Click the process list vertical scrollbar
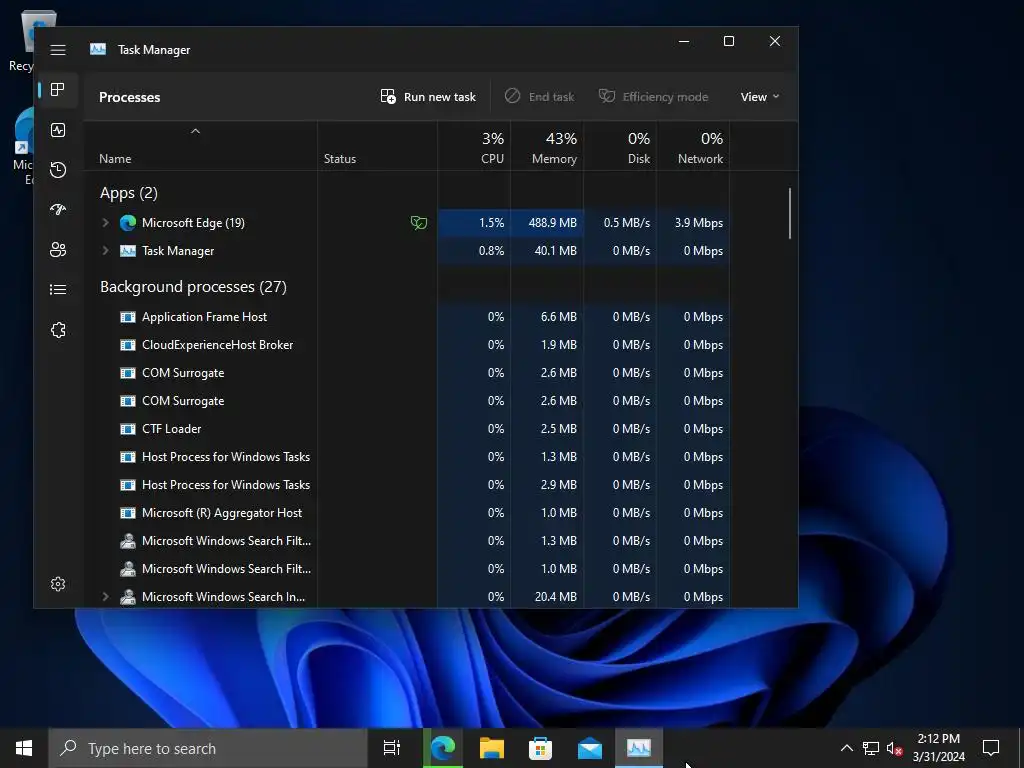1024x768 pixels. (x=790, y=214)
